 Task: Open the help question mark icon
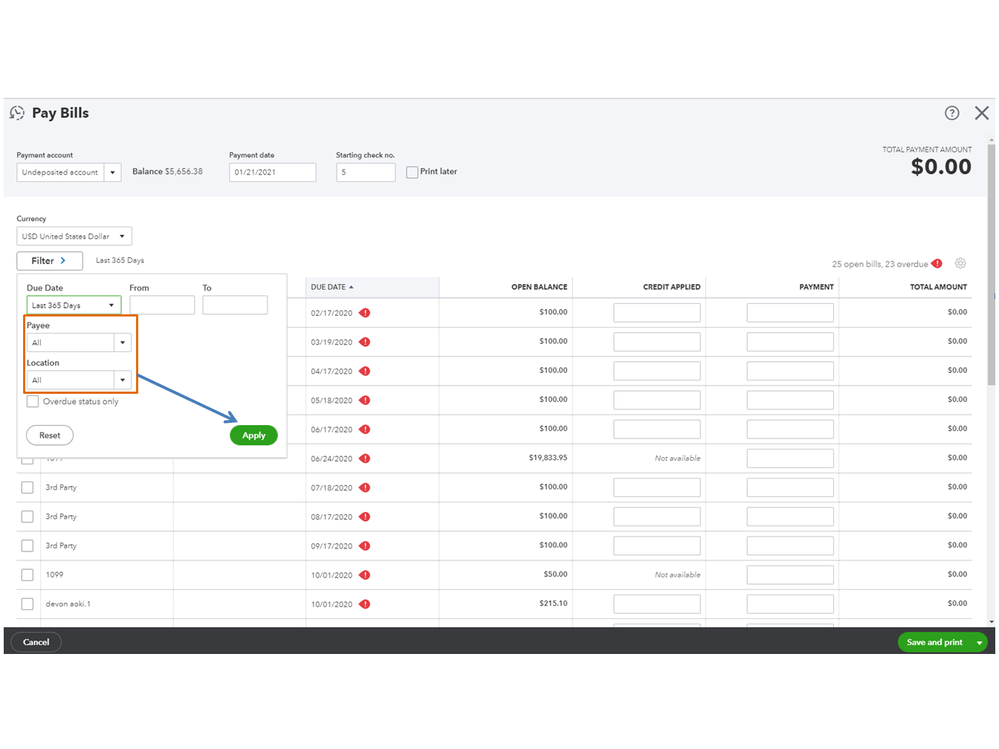pyautogui.click(x=951, y=113)
